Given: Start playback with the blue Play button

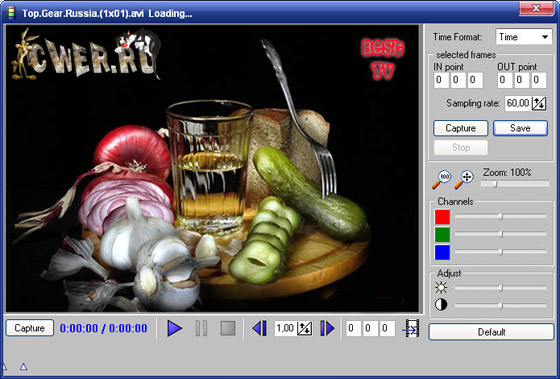Looking at the screenshot, I should click(x=175, y=328).
